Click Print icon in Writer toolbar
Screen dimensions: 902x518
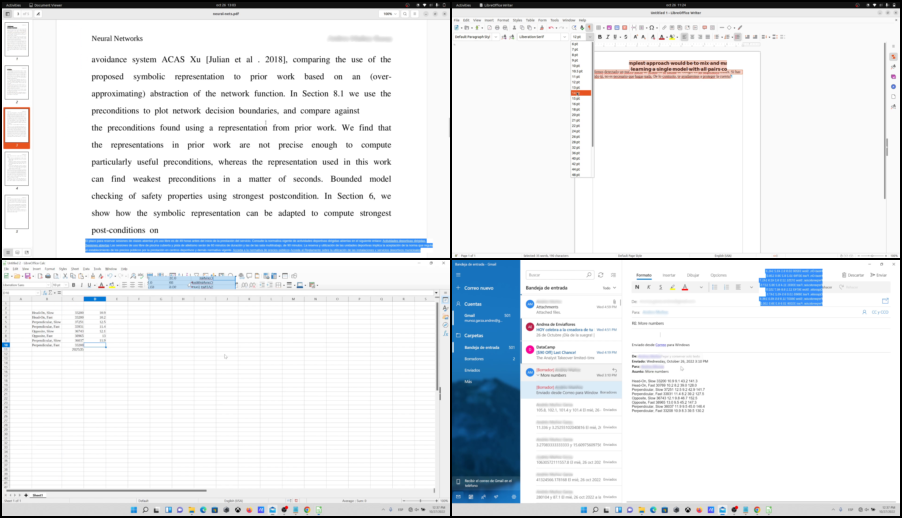click(497, 27)
